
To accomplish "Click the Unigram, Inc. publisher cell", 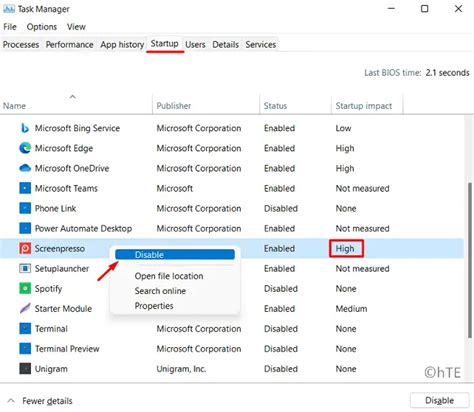I will coord(181,369).
